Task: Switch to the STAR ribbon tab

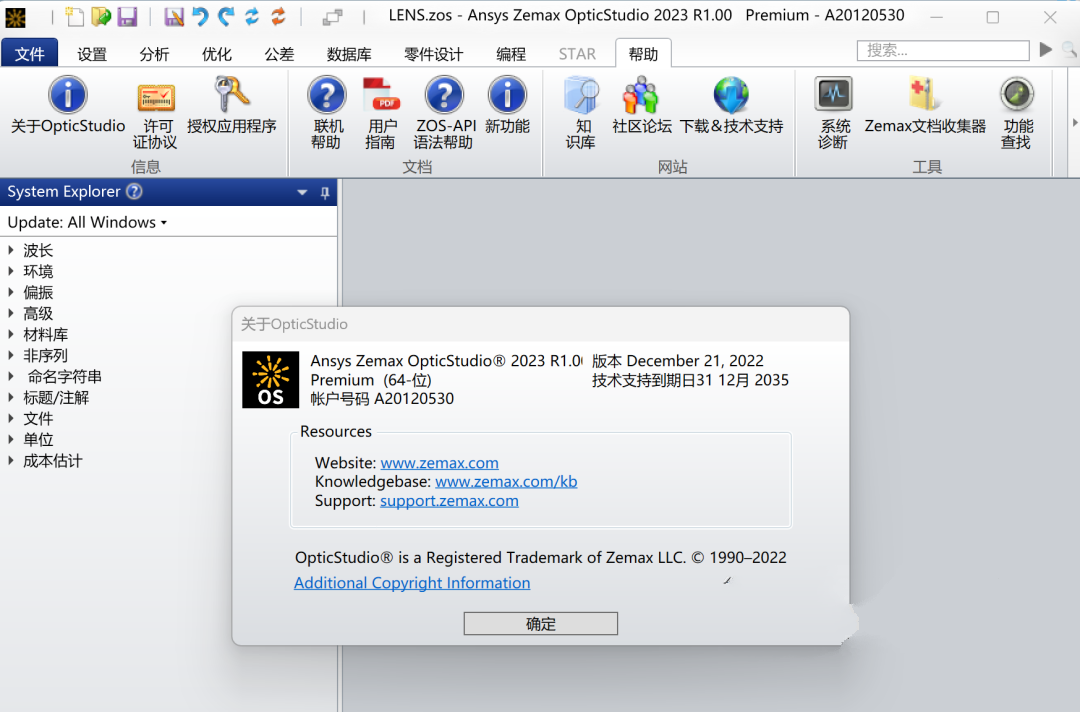Action: tap(577, 54)
